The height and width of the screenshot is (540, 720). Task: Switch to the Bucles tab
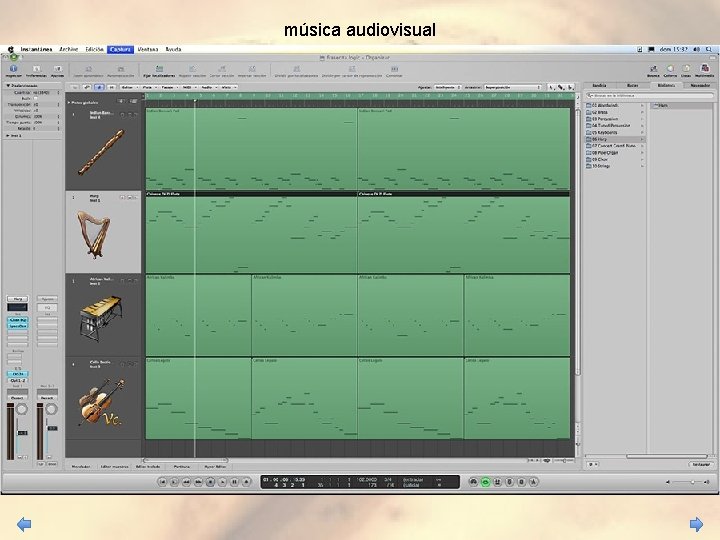point(632,85)
